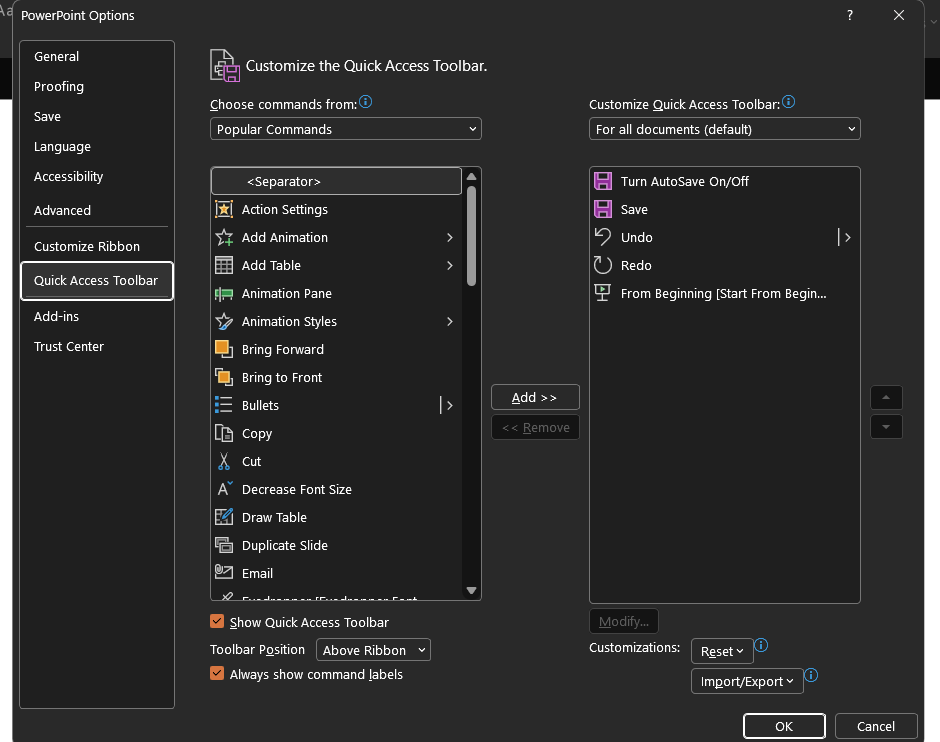Open the Toolbar Position dropdown
This screenshot has height=742, width=940.
[x=373, y=650]
